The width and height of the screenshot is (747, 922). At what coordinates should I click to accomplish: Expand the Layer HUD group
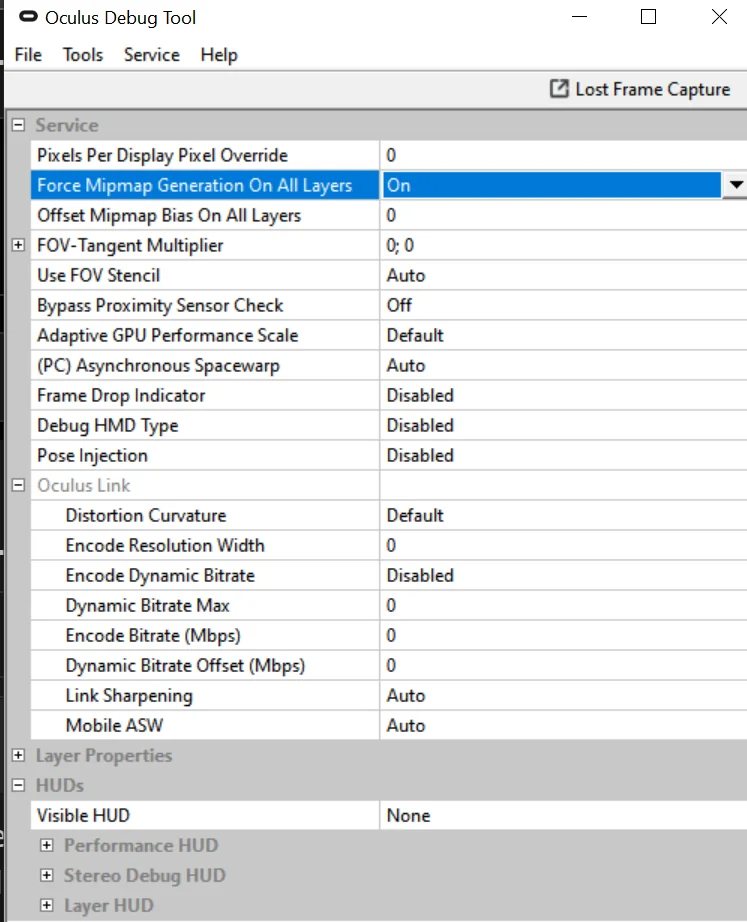pyautogui.click(x=46, y=905)
